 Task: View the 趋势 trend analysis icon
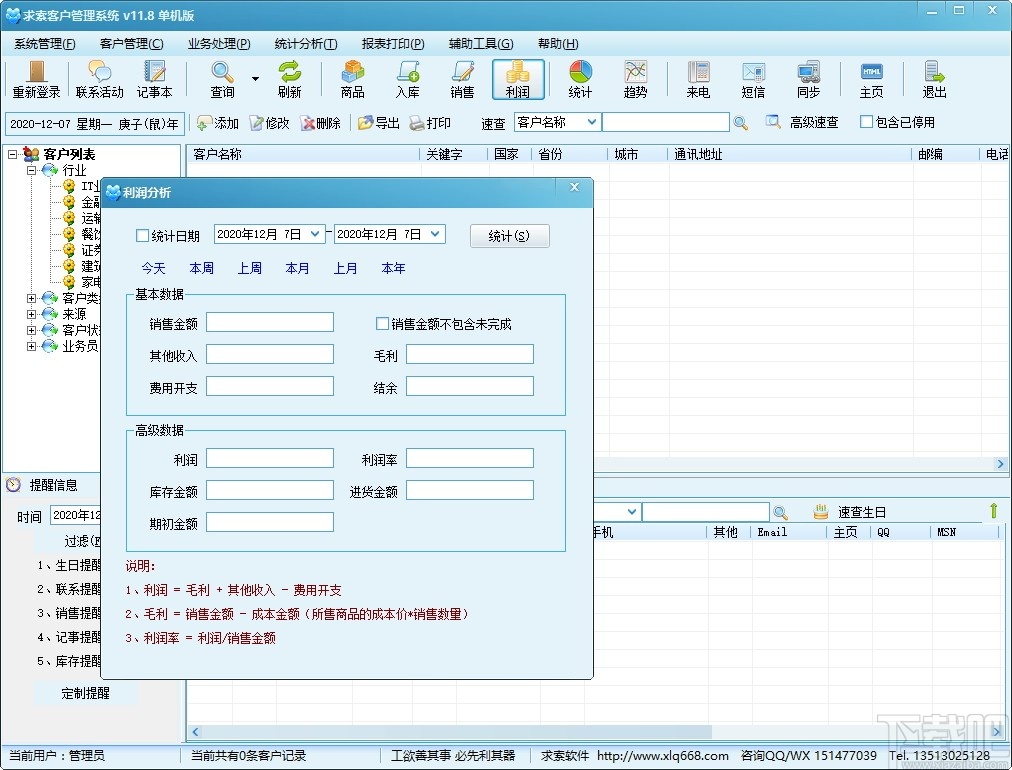(636, 80)
